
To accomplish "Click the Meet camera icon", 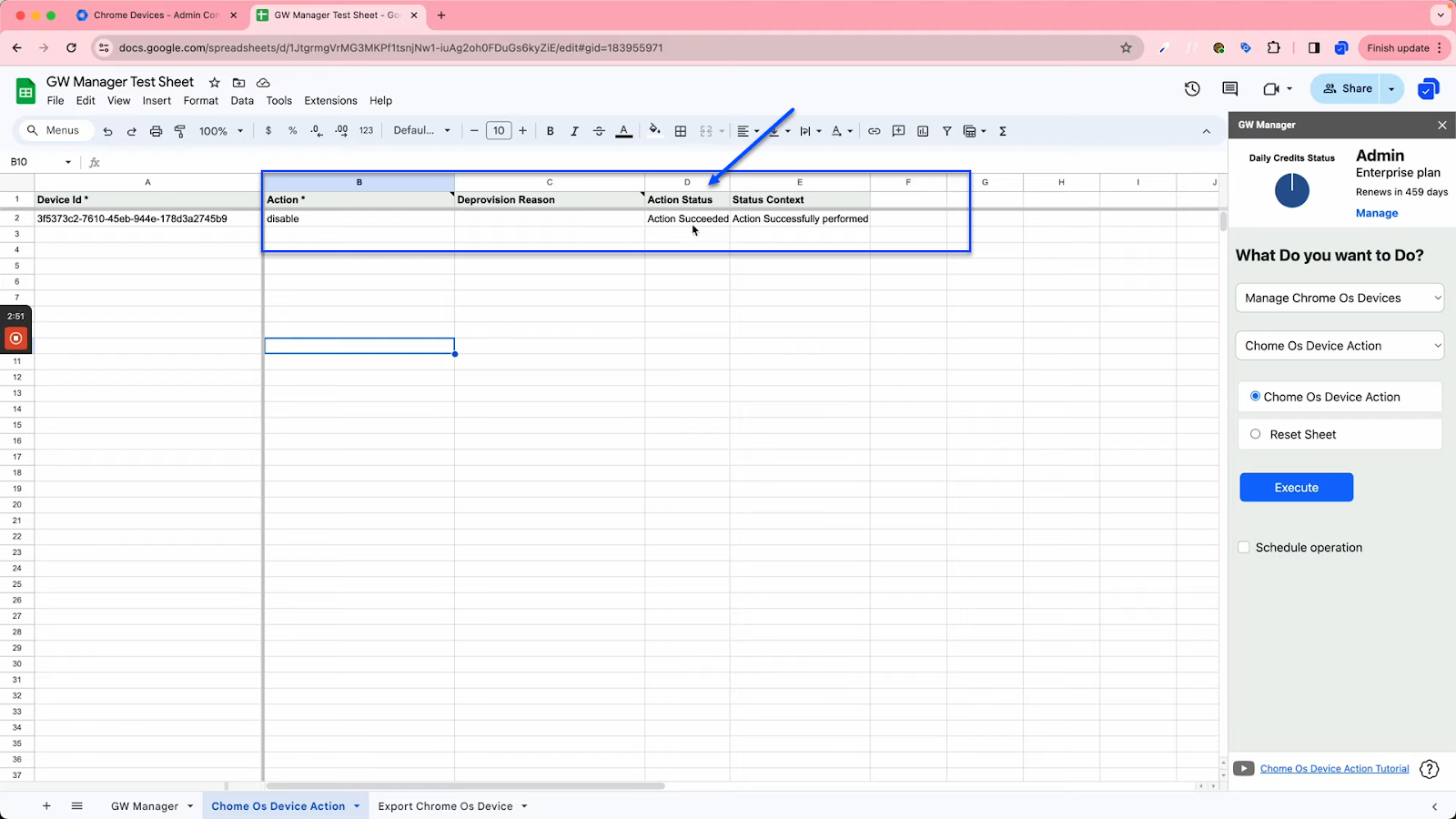I will [x=1271, y=88].
